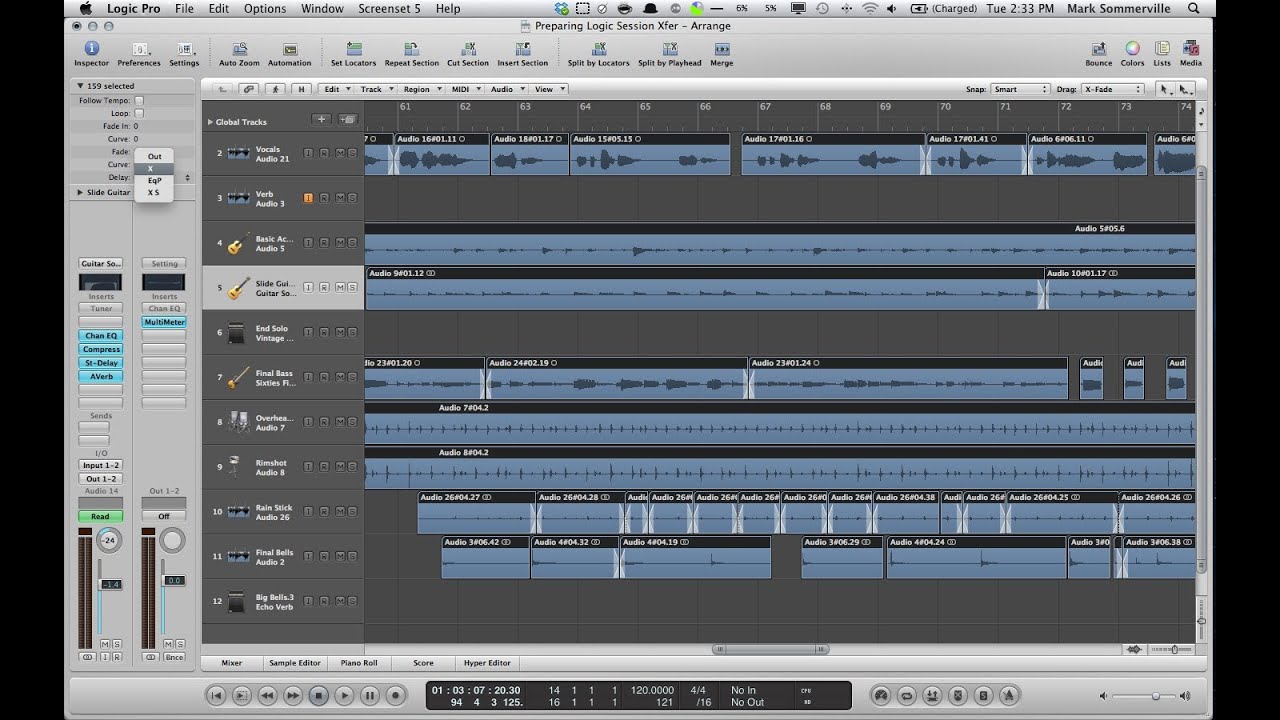
Task: Toggle the Follow Tempo checkbox
Action: pyautogui.click(x=139, y=101)
